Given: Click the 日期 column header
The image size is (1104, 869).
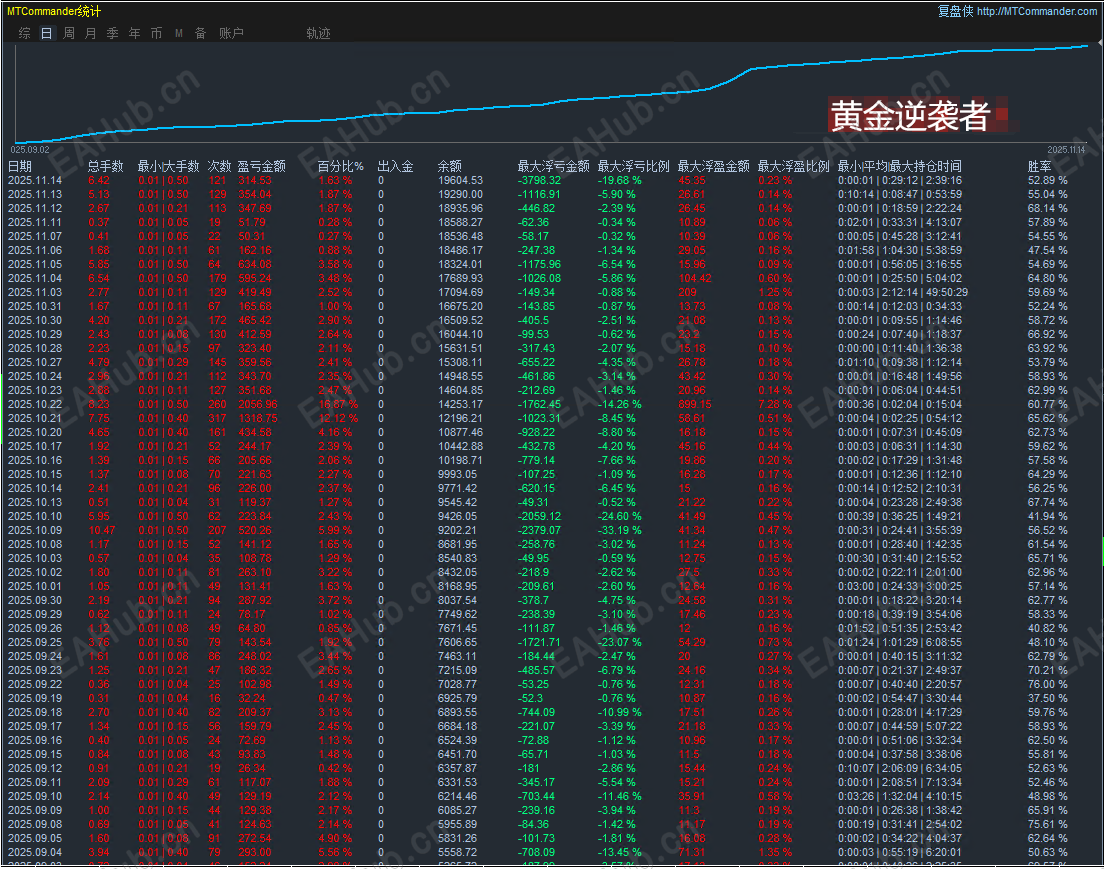Looking at the screenshot, I should [x=20, y=166].
